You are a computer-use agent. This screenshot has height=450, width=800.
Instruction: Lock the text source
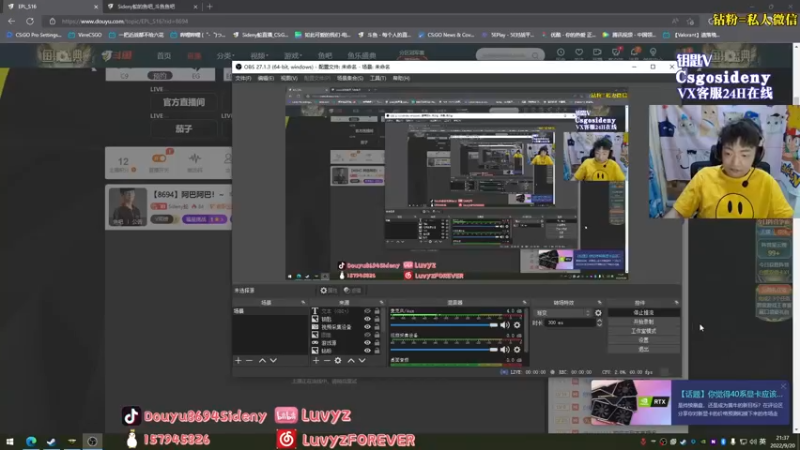[377, 311]
